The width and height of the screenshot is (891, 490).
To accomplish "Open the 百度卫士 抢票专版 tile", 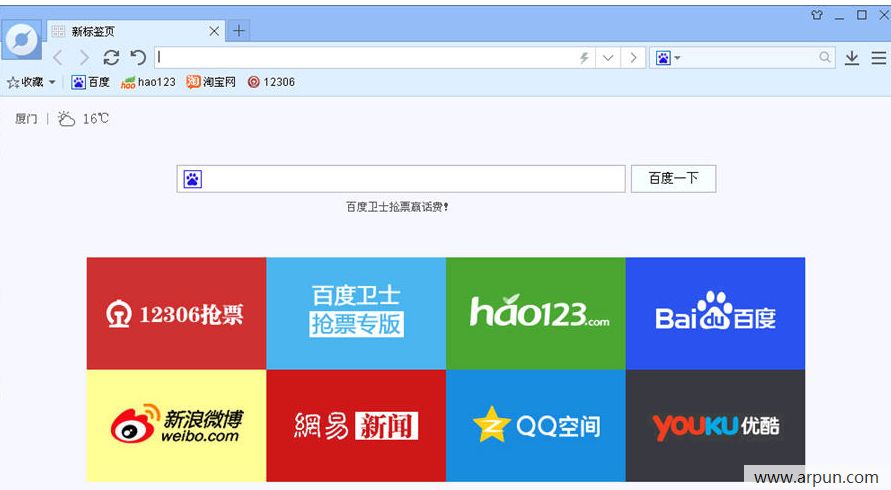I will (x=356, y=313).
